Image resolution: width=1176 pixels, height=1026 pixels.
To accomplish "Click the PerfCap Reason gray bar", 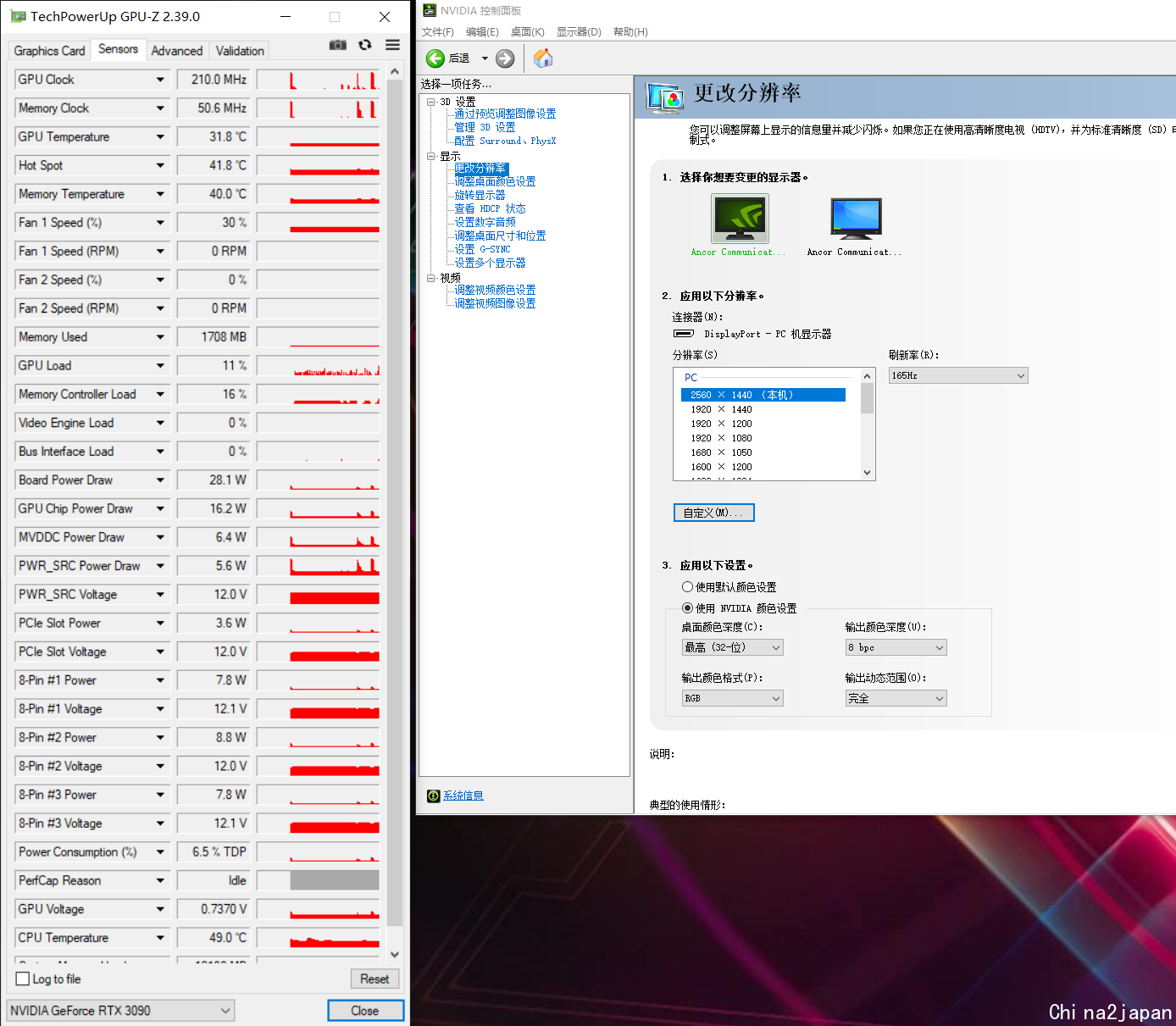I will pos(334,880).
